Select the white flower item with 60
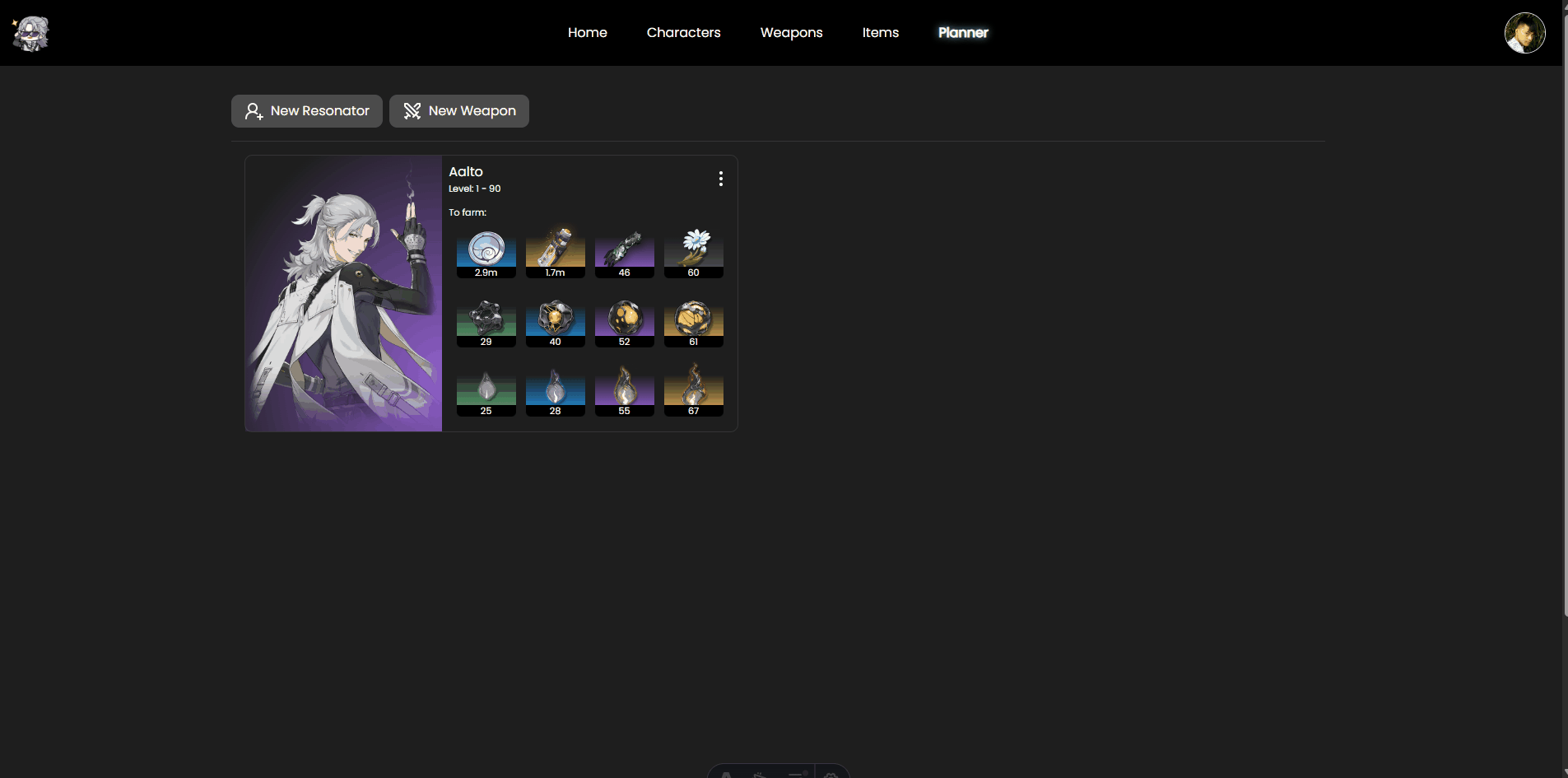The height and width of the screenshot is (778, 1568). coord(694,252)
